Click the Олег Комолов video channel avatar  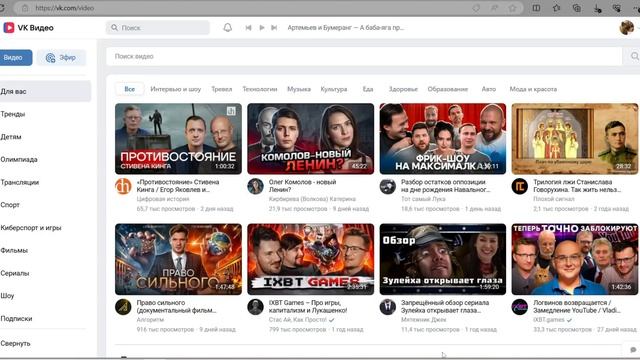click(256, 187)
